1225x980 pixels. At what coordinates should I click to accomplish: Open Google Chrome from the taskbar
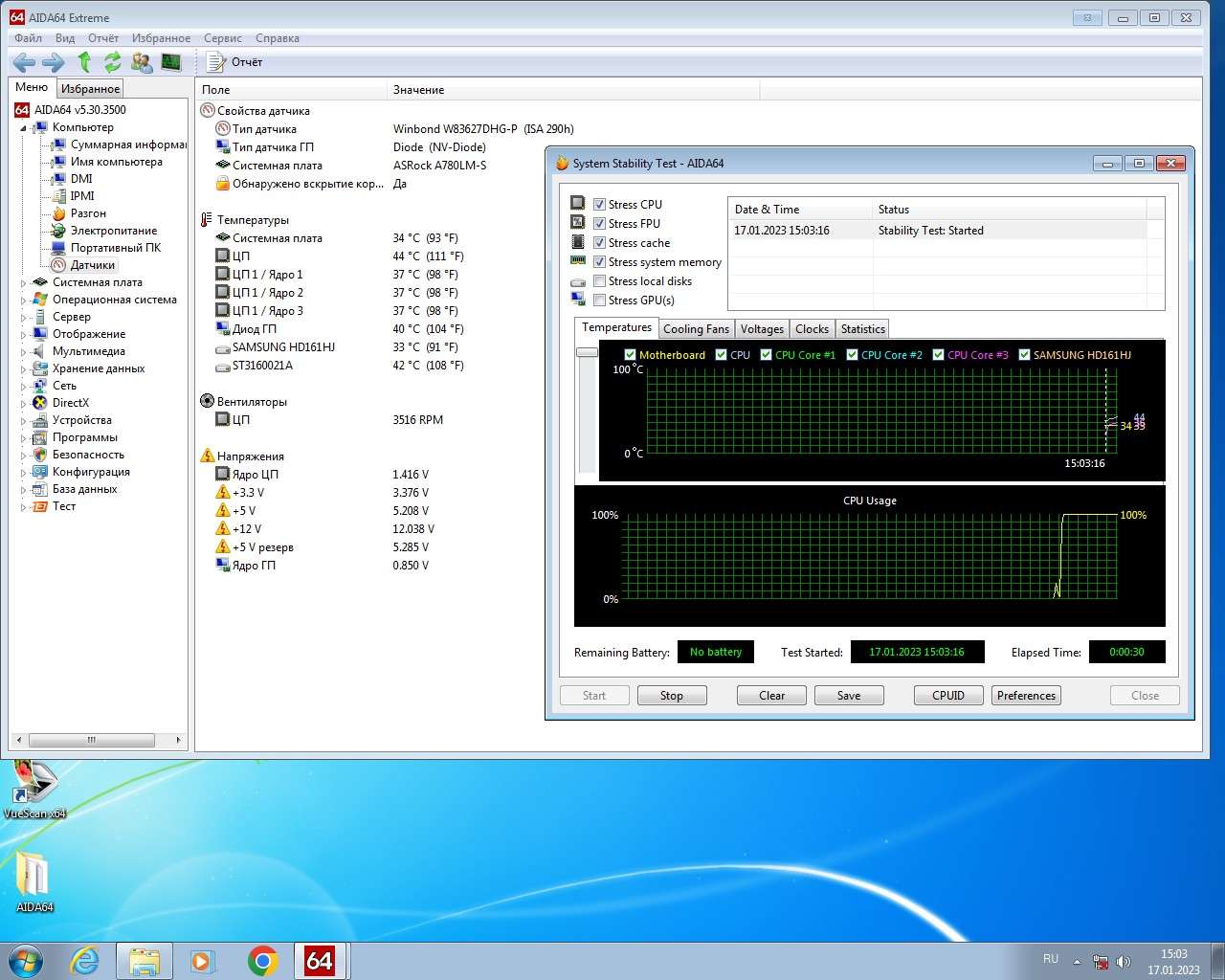(262, 960)
